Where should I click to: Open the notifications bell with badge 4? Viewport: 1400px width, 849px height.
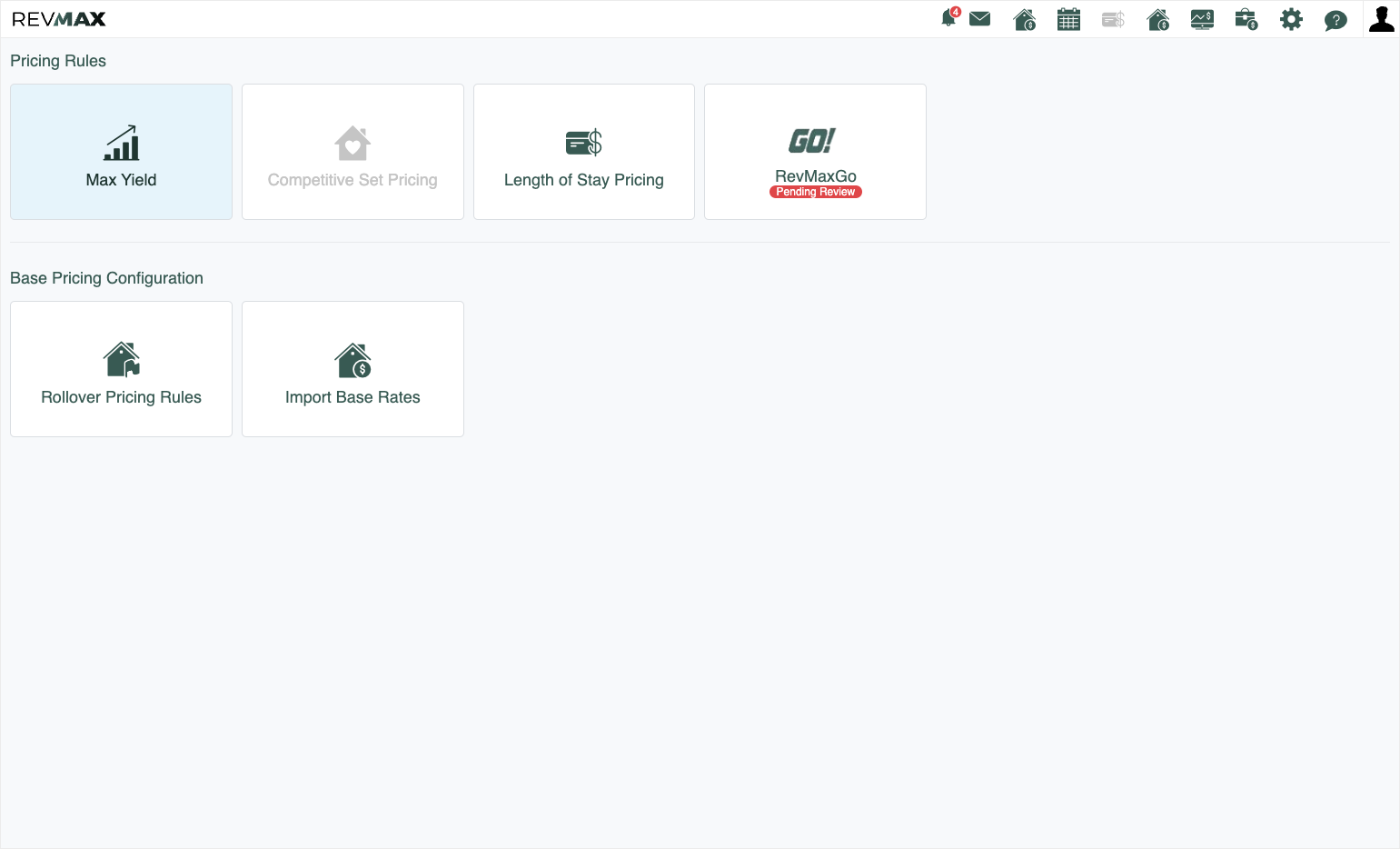pyautogui.click(x=950, y=18)
